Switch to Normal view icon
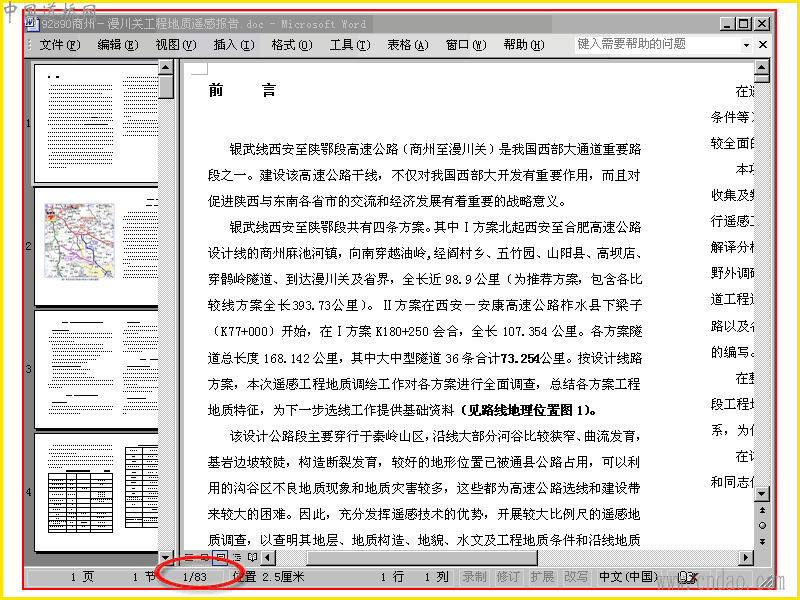 pyautogui.click(x=189, y=557)
